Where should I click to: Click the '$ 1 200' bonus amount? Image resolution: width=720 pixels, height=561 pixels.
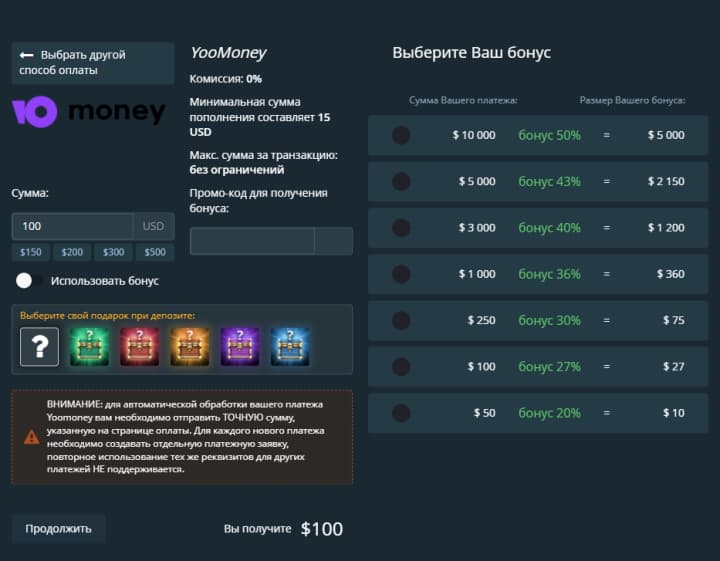(666, 228)
